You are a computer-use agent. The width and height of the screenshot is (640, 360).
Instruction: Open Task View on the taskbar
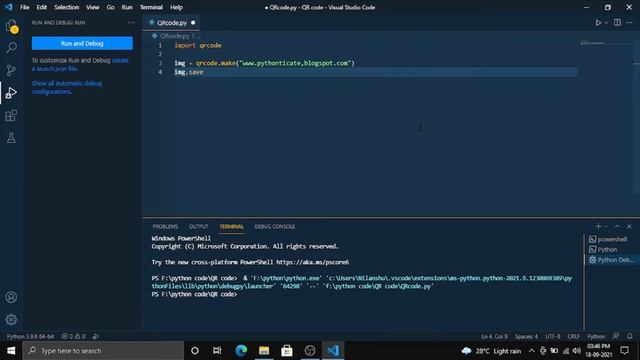coord(217,351)
